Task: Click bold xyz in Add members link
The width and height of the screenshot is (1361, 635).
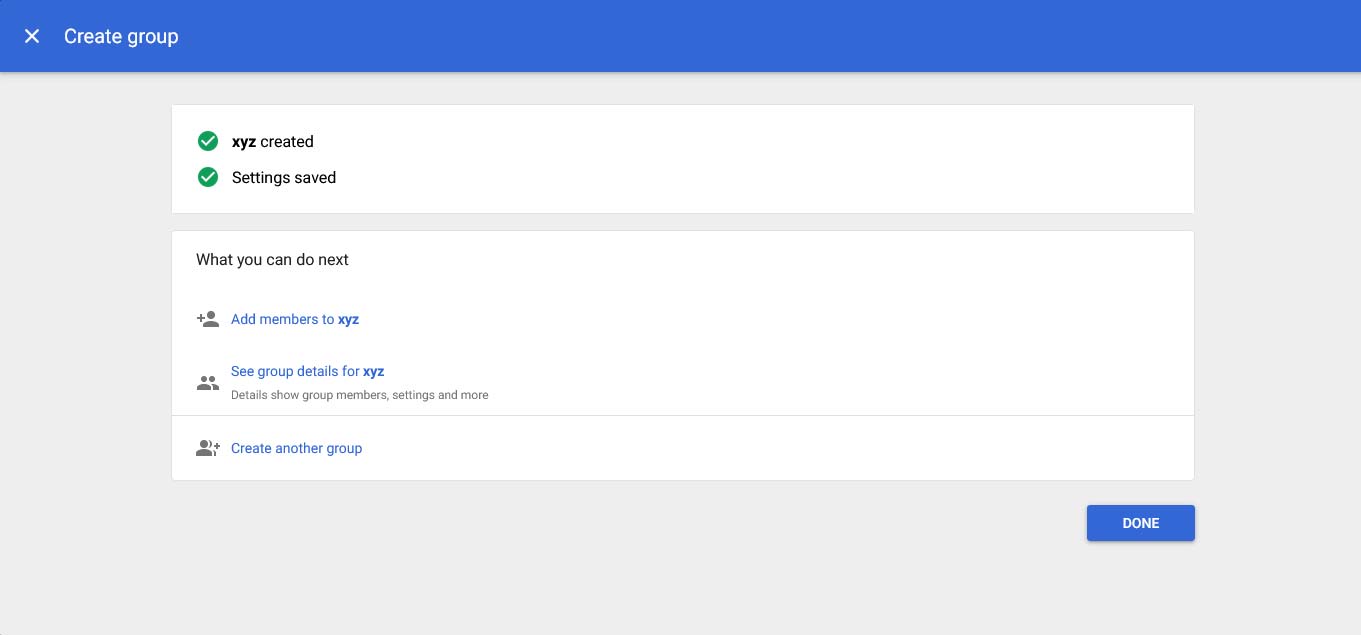Action: (348, 320)
